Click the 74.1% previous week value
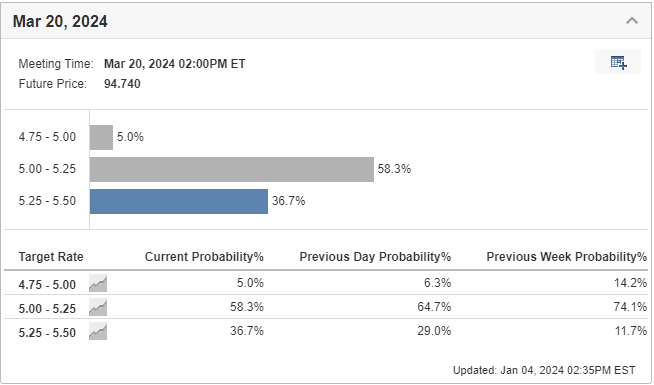Image resolution: width=654 pixels, height=385 pixels. pos(630,307)
